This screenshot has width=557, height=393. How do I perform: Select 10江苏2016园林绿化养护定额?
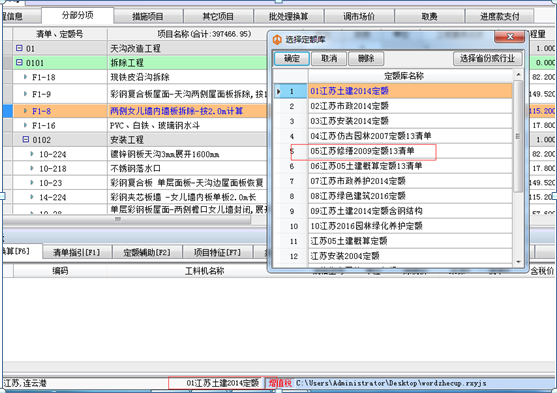tap(410, 226)
